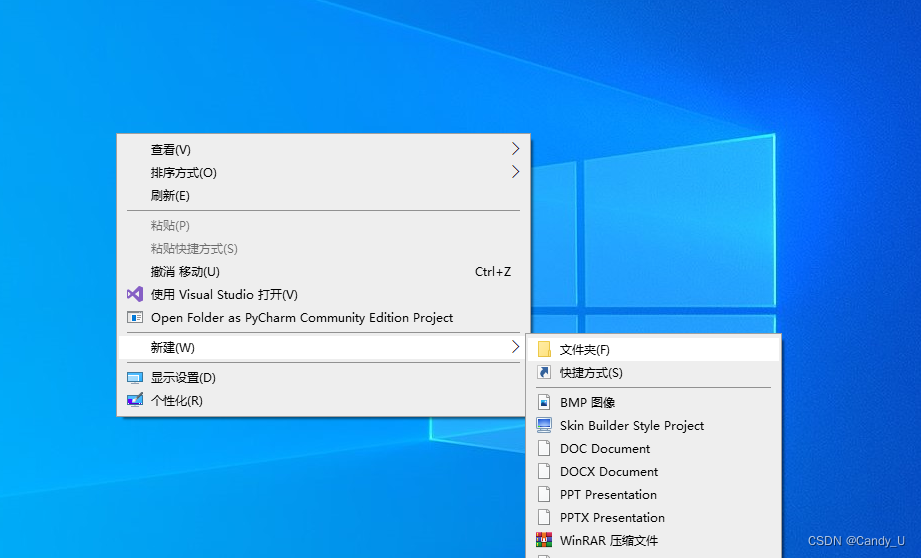
Task: Choose Open Folder as PyCharm Community Edition Project
Action: [324, 318]
